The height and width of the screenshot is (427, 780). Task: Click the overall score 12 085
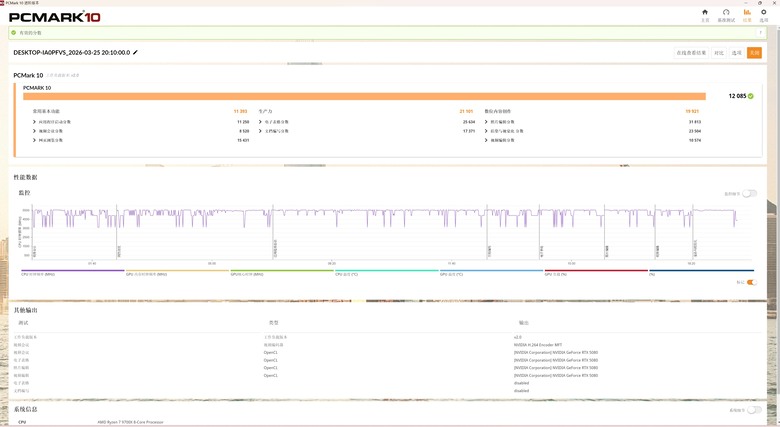[x=737, y=96]
